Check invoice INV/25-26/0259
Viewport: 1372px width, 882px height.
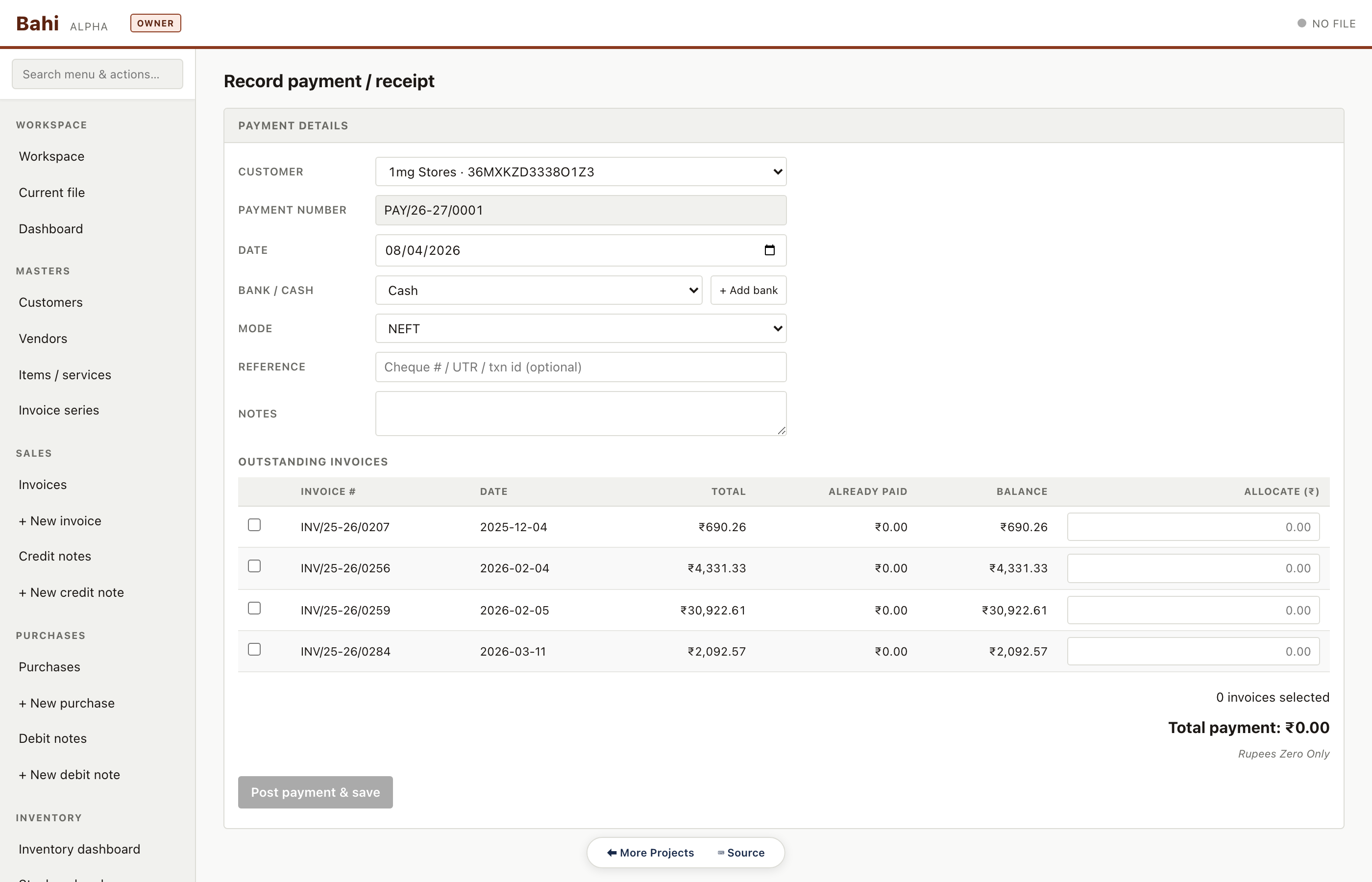pos(254,608)
